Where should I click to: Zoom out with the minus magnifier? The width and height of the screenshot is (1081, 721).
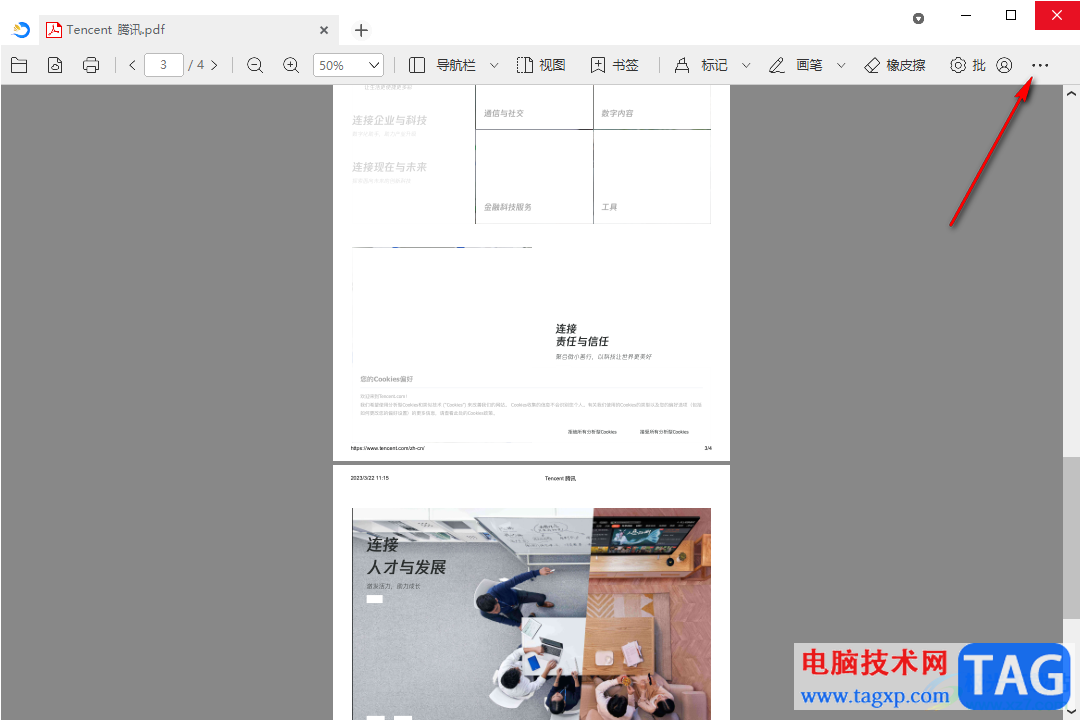pos(255,65)
